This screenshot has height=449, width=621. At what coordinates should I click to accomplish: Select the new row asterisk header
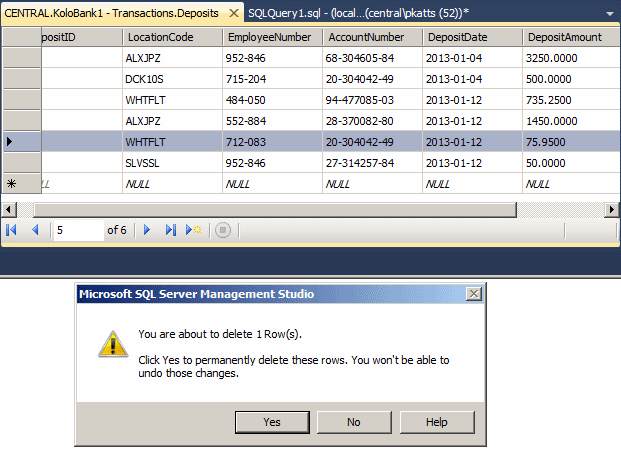pyautogui.click(x=22, y=184)
